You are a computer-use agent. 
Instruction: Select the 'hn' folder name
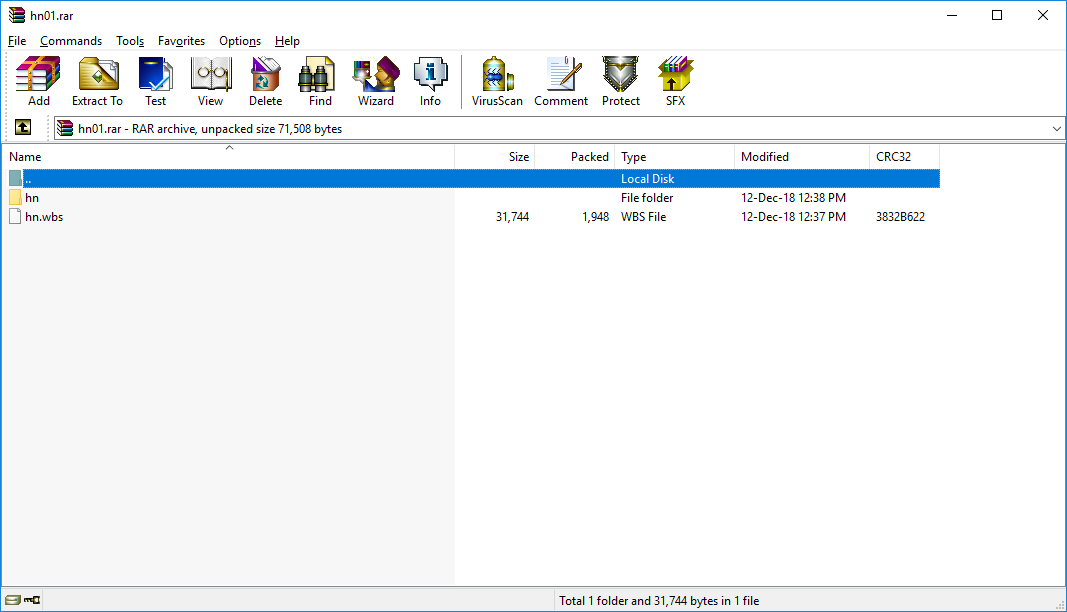[x=32, y=197]
